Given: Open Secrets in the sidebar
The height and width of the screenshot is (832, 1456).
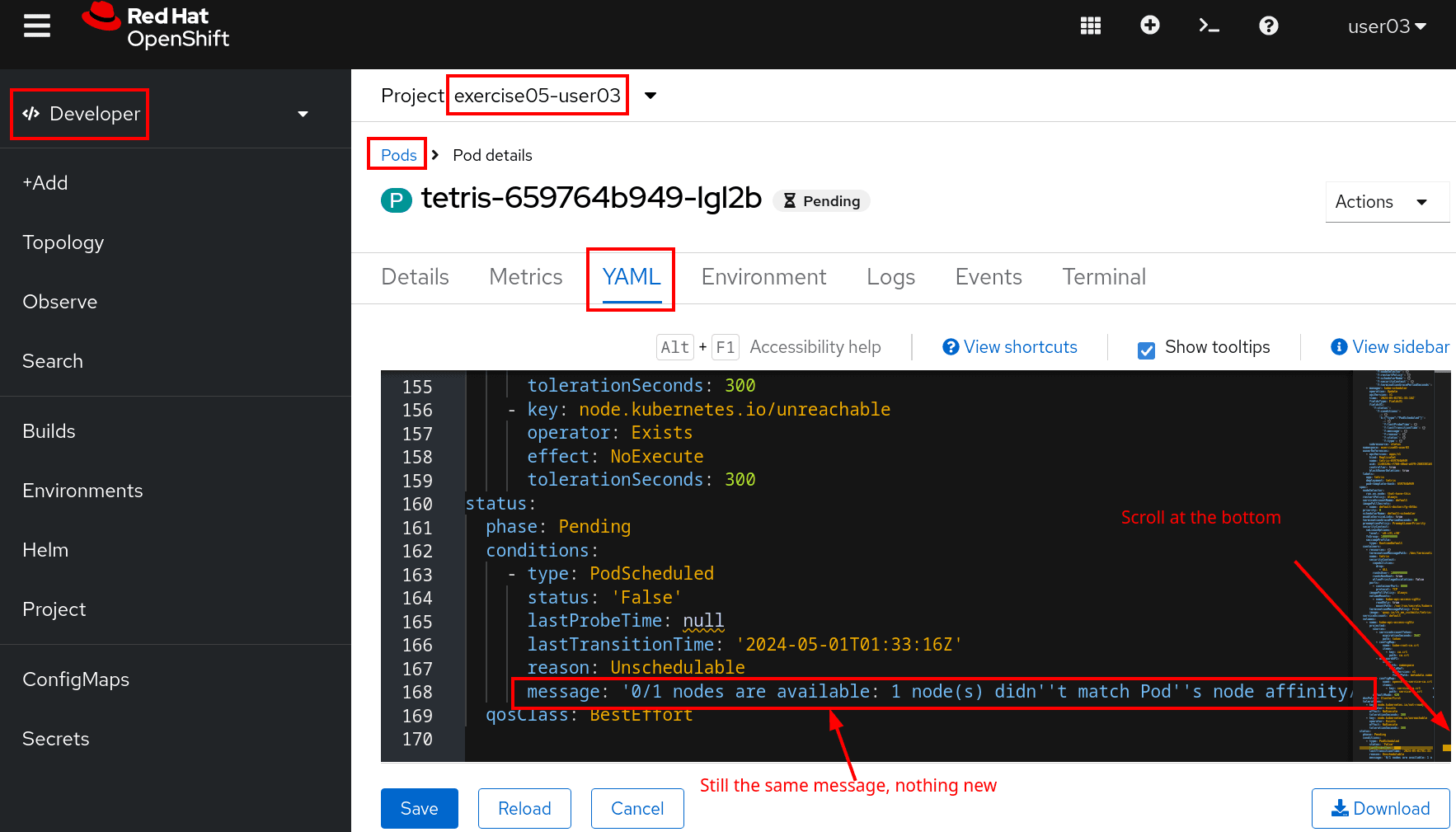Looking at the screenshot, I should pyautogui.click(x=56, y=739).
